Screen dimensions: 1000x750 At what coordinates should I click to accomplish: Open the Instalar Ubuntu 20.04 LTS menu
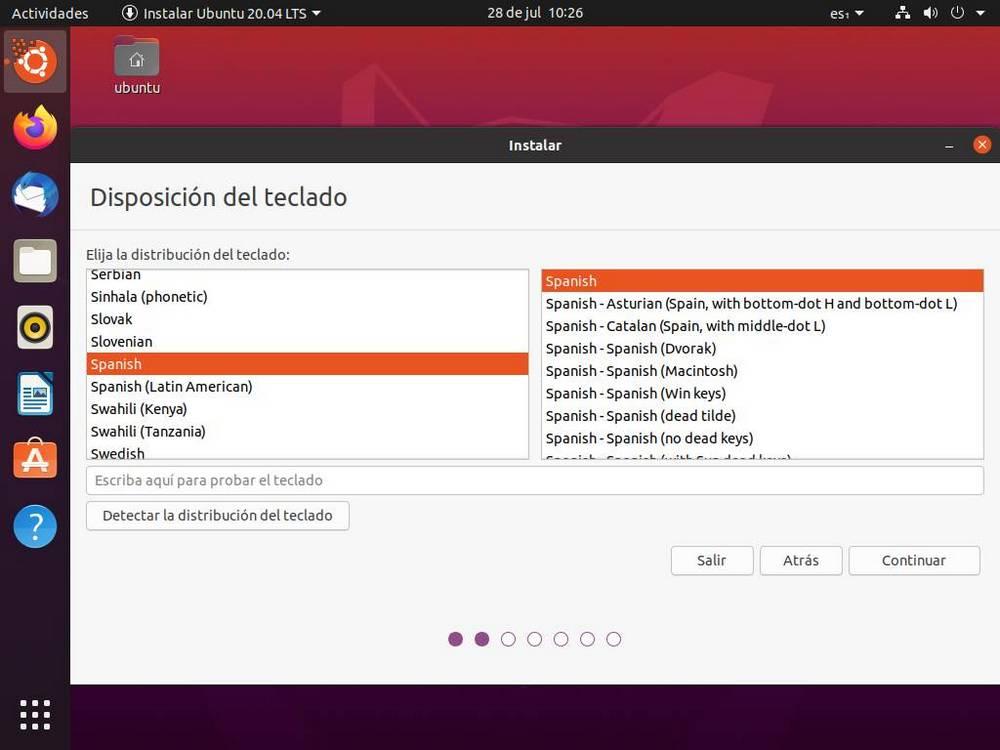pyautogui.click(x=220, y=13)
